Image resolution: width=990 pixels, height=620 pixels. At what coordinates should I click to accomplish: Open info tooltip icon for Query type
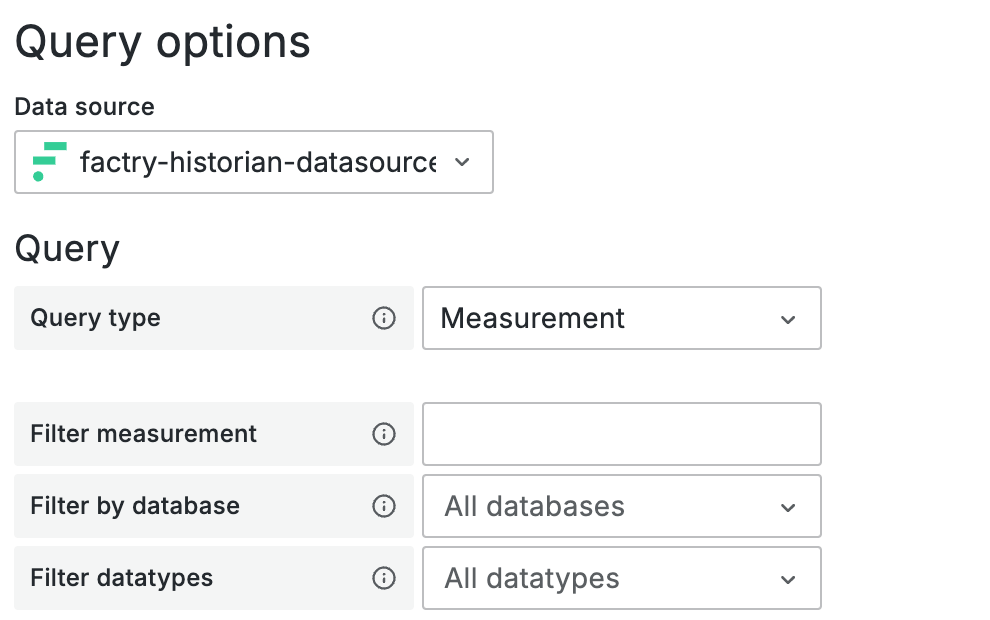[384, 318]
